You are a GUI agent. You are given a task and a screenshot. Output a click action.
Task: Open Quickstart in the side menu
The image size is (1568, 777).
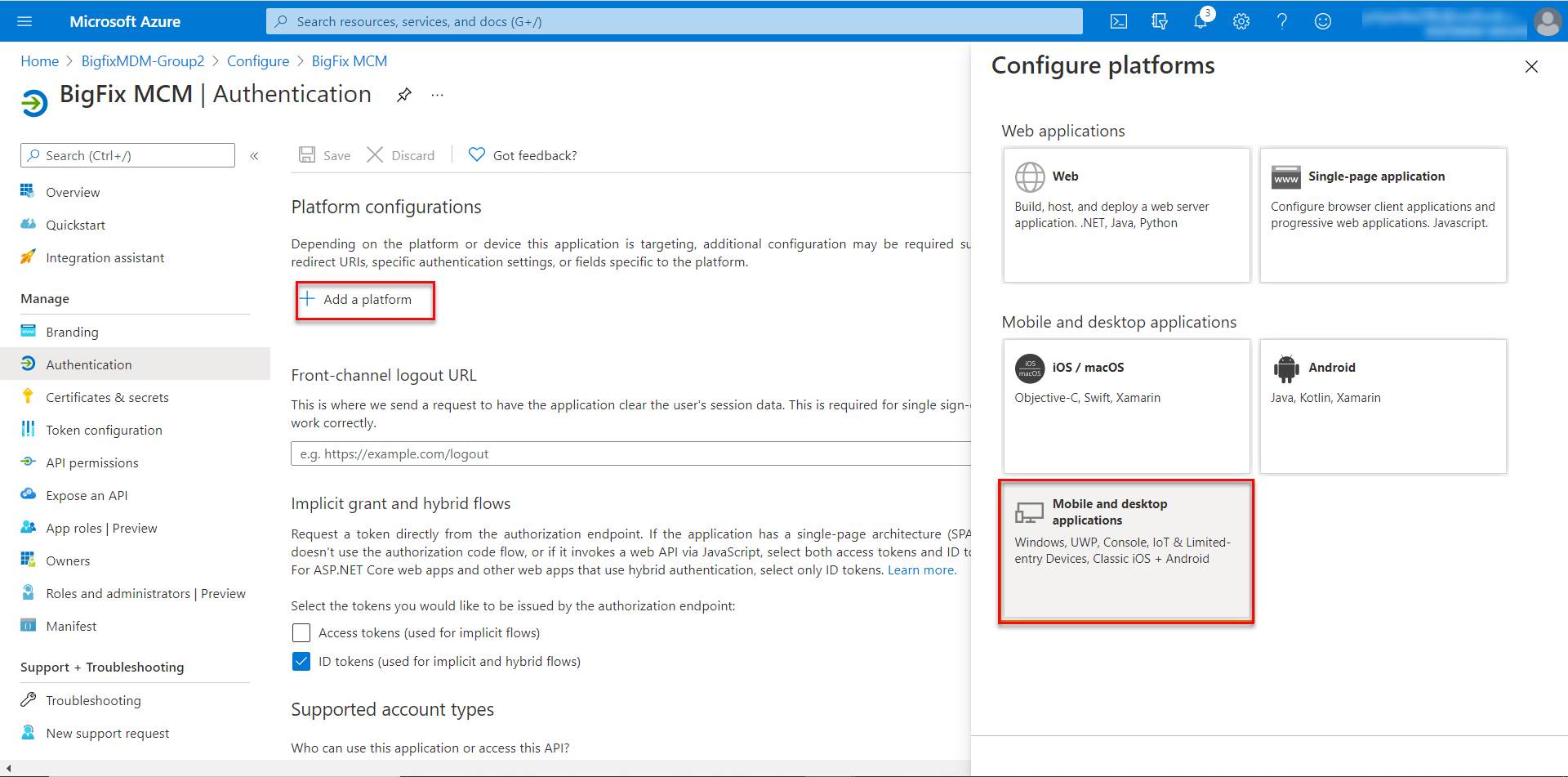pos(135,225)
